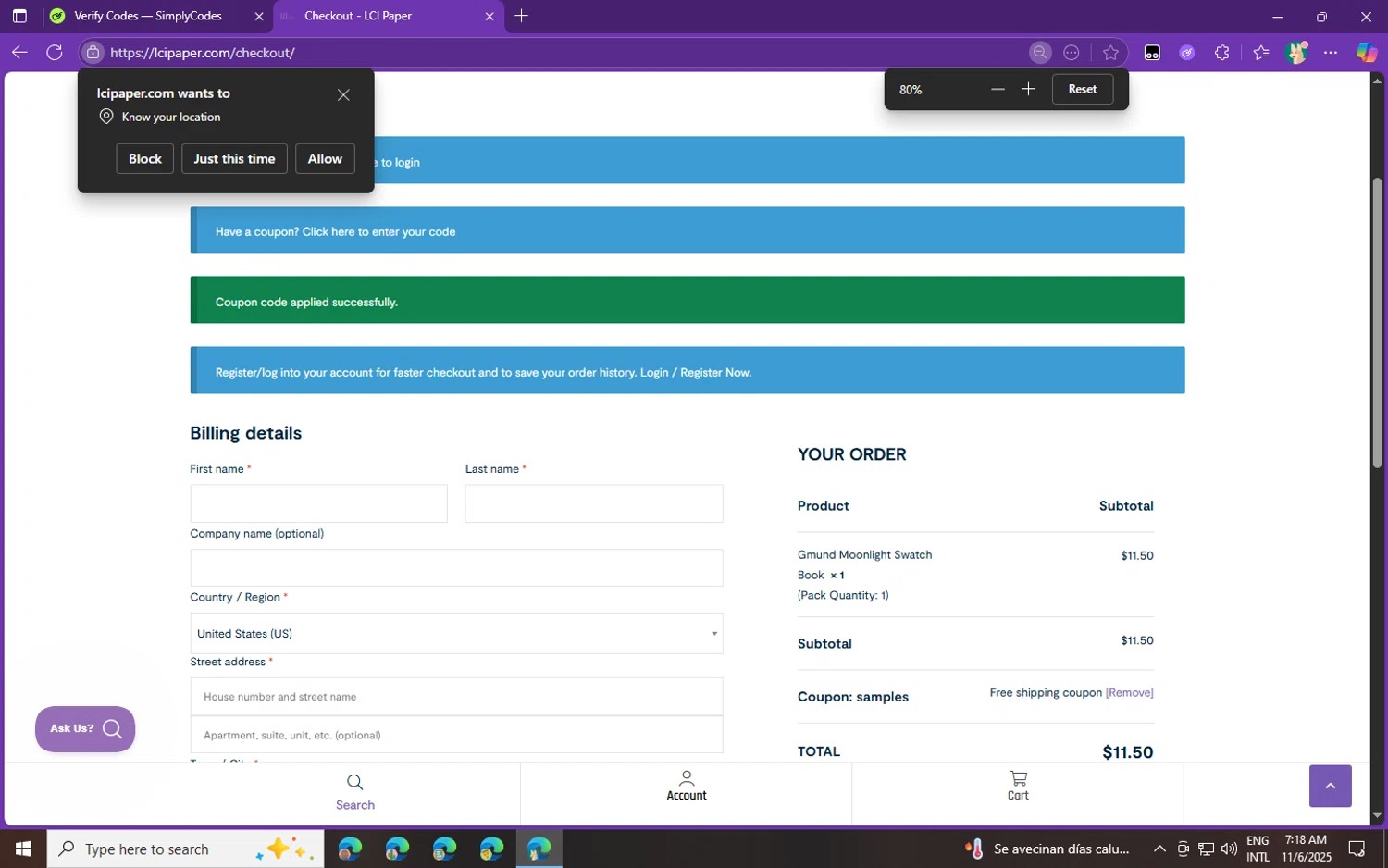This screenshot has height=868, width=1388.
Task: Block location access for lcipaper.com
Action: pyautogui.click(x=145, y=158)
